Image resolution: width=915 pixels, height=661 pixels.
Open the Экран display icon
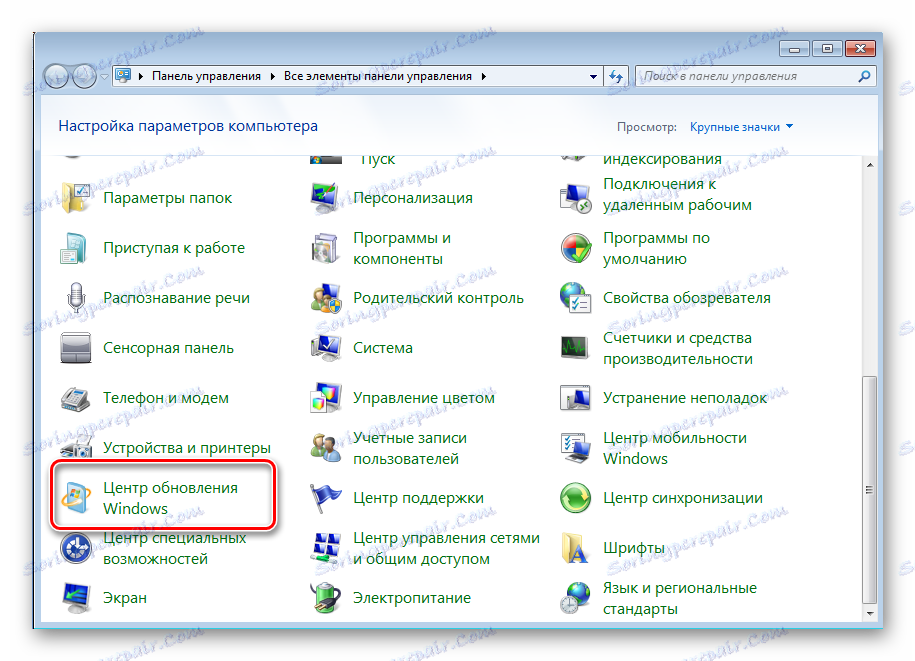[x=76, y=598]
